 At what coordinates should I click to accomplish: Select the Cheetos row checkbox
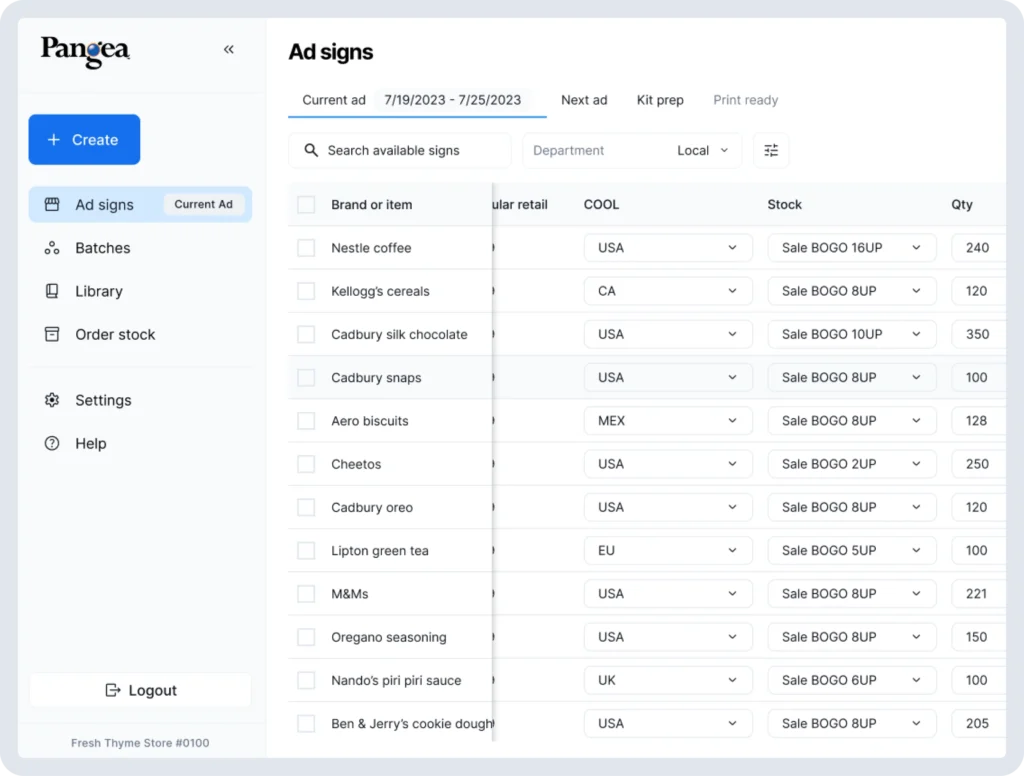(306, 464)
